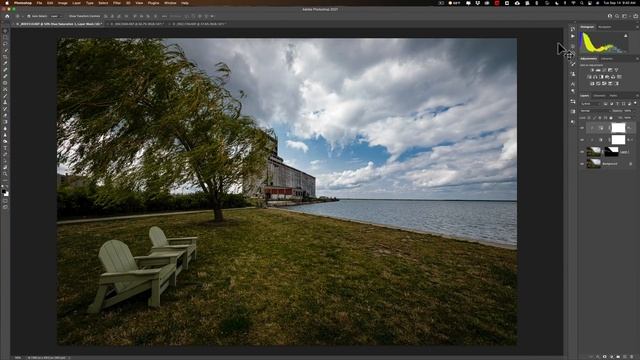The height and width of the screenshot is (360, 640).
Task: Hide the Background layer
Action: (x=582, y=164)
